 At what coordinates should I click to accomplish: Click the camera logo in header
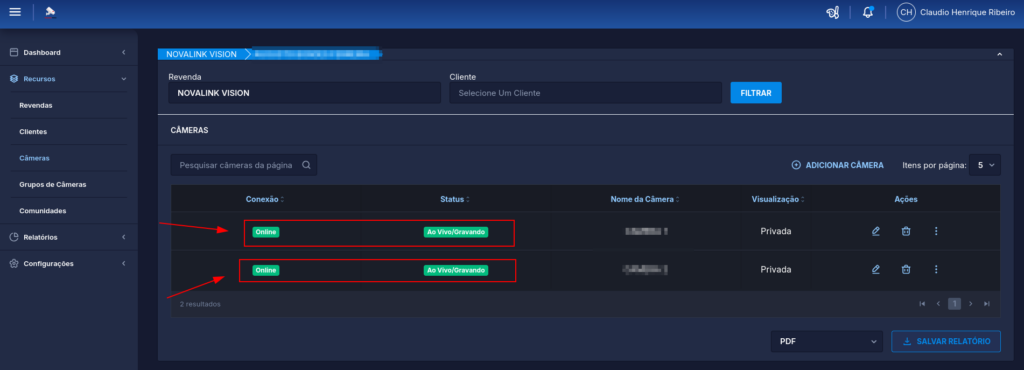click(50, 12)
